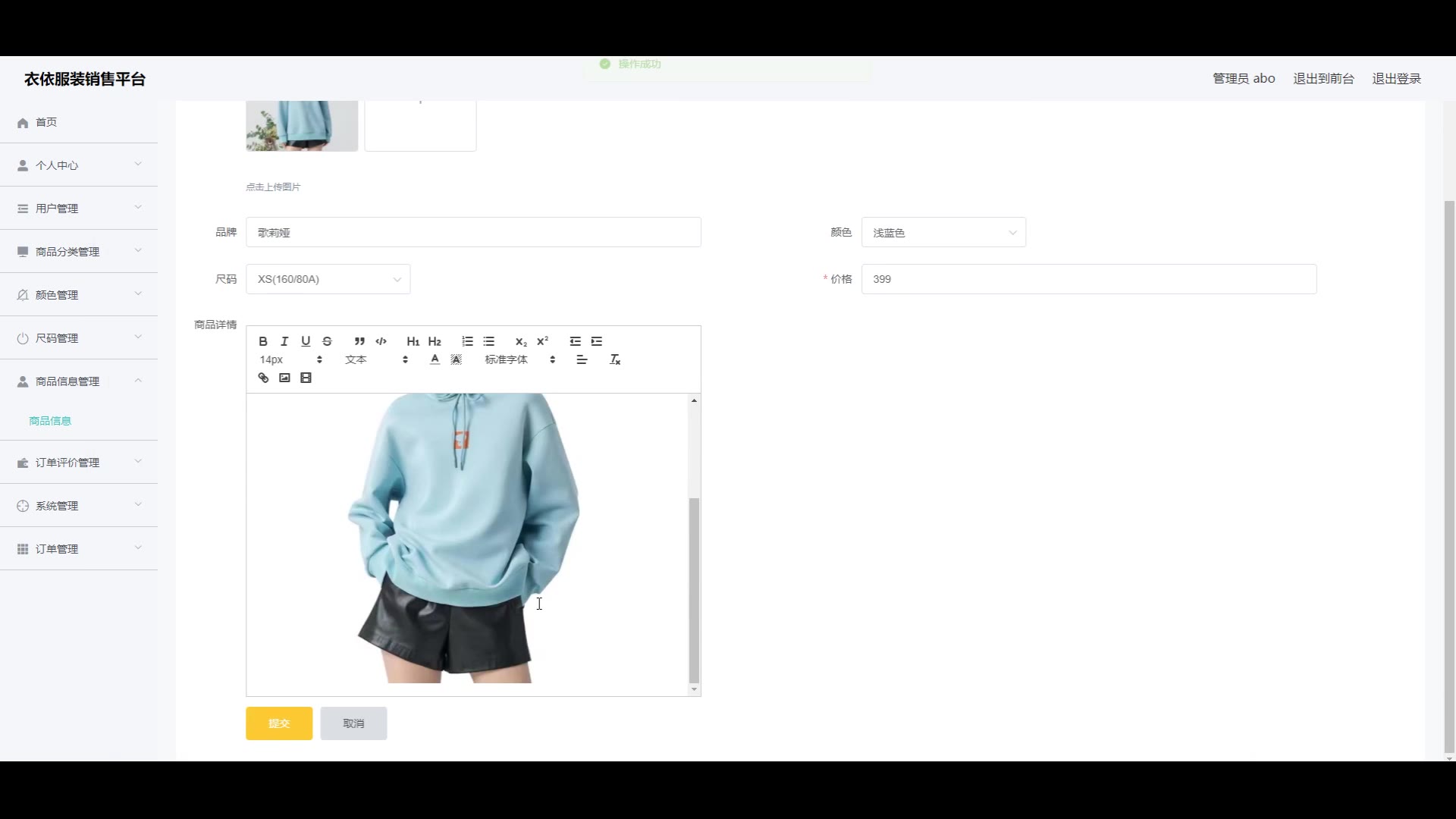The width and height of the screenshot is (1456, 819).
Task: Insert a blockquote
Action: pyautogui.click(x=359, y=341)
